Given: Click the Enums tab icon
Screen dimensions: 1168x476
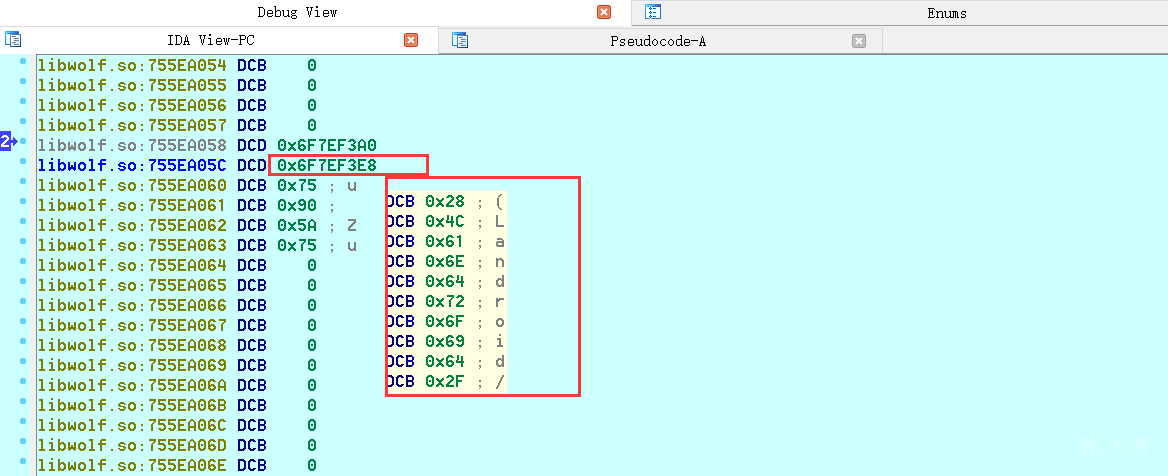Looking at the screenshot, I should pyautogui.click(x=653, y=12).
